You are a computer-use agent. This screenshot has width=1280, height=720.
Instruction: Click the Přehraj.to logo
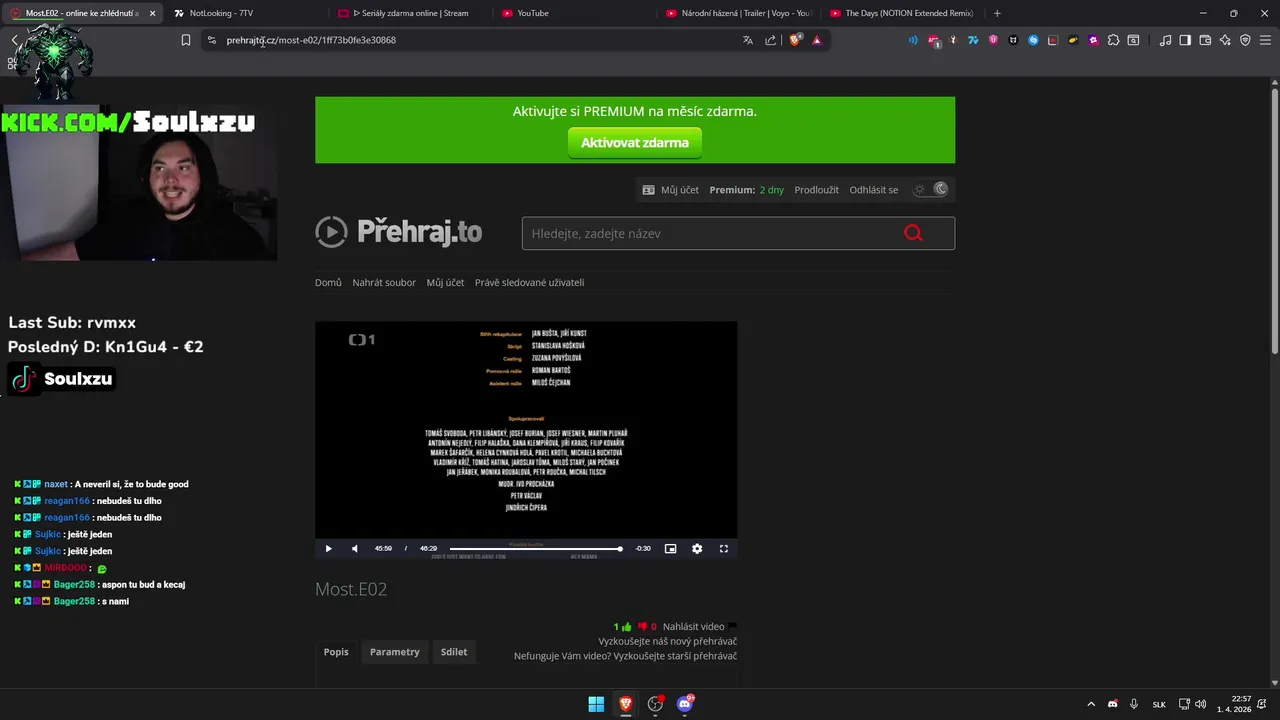click(x=399, y=232)
